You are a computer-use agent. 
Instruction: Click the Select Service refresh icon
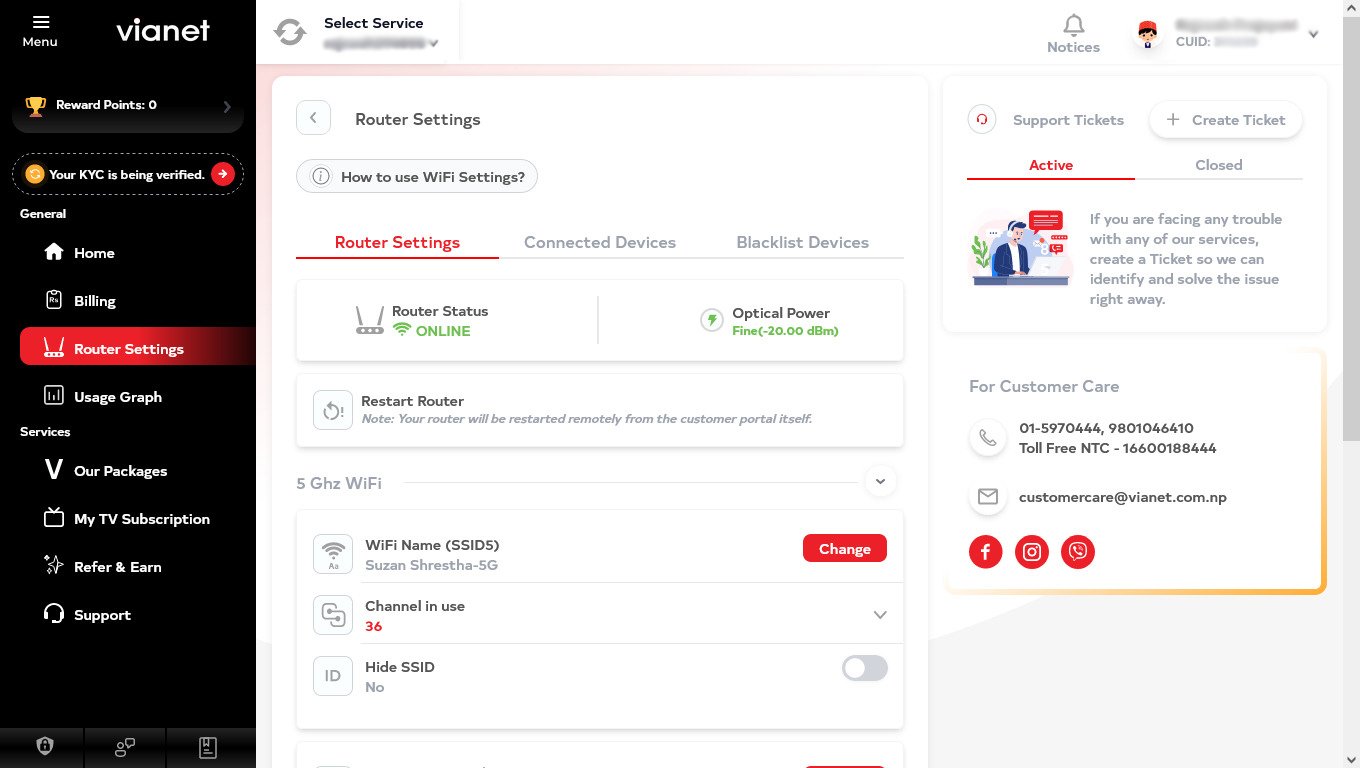coord(290,32)
